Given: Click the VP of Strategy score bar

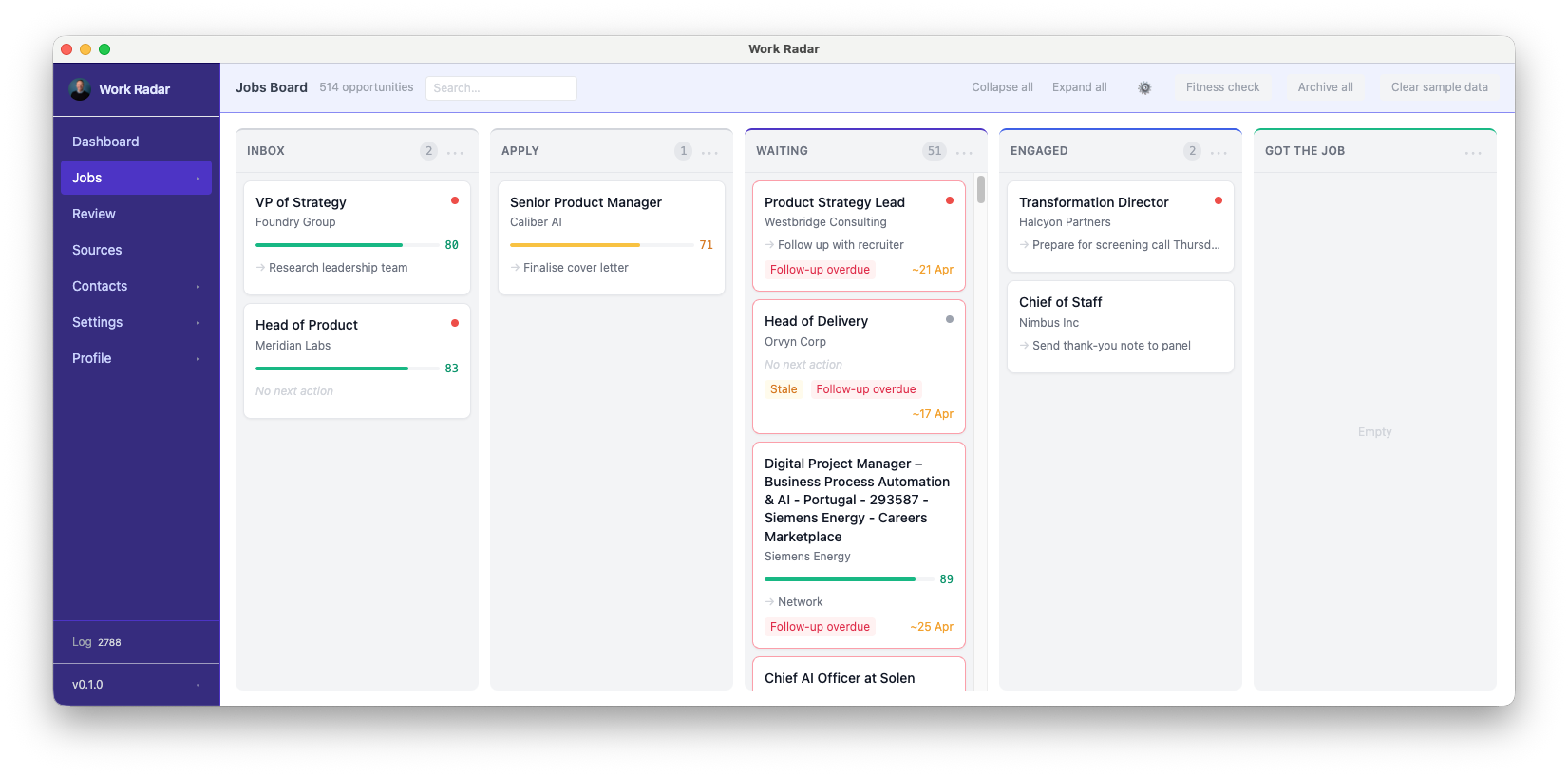Looking at the screenshot, I should click(347, 245).
